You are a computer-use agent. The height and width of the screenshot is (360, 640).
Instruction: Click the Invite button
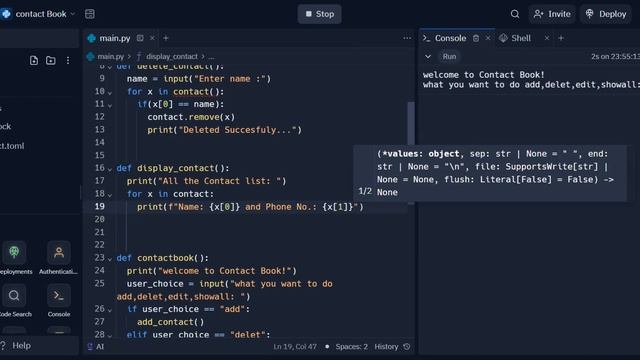[x=552, y=14]
